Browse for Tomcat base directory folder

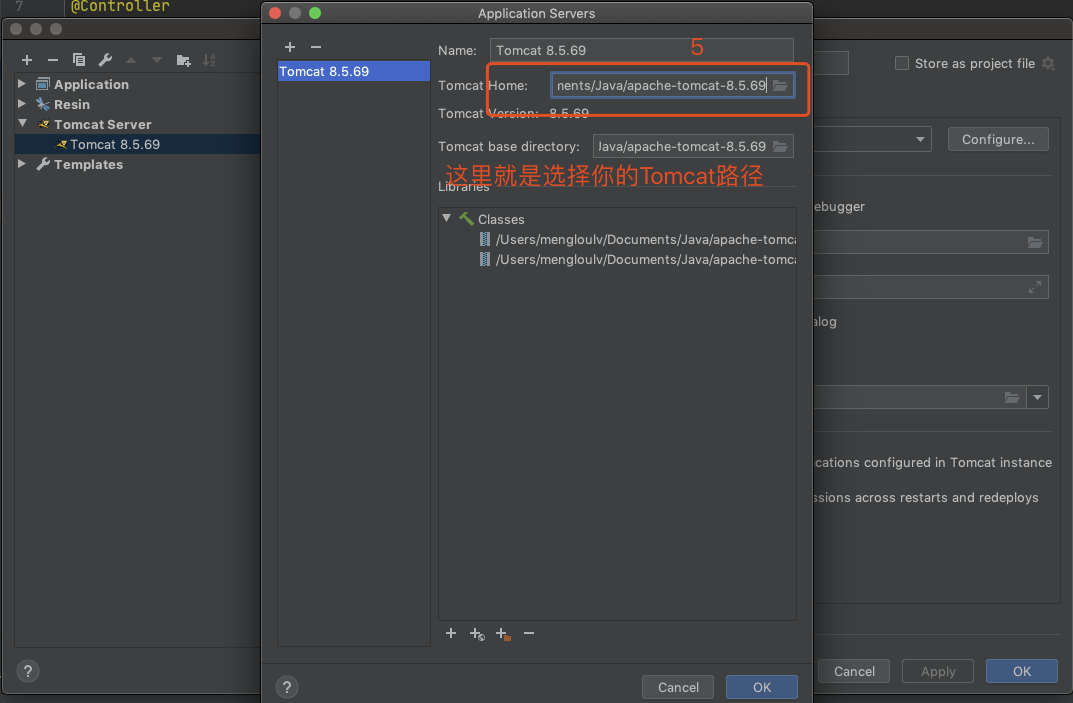(780, 146)
